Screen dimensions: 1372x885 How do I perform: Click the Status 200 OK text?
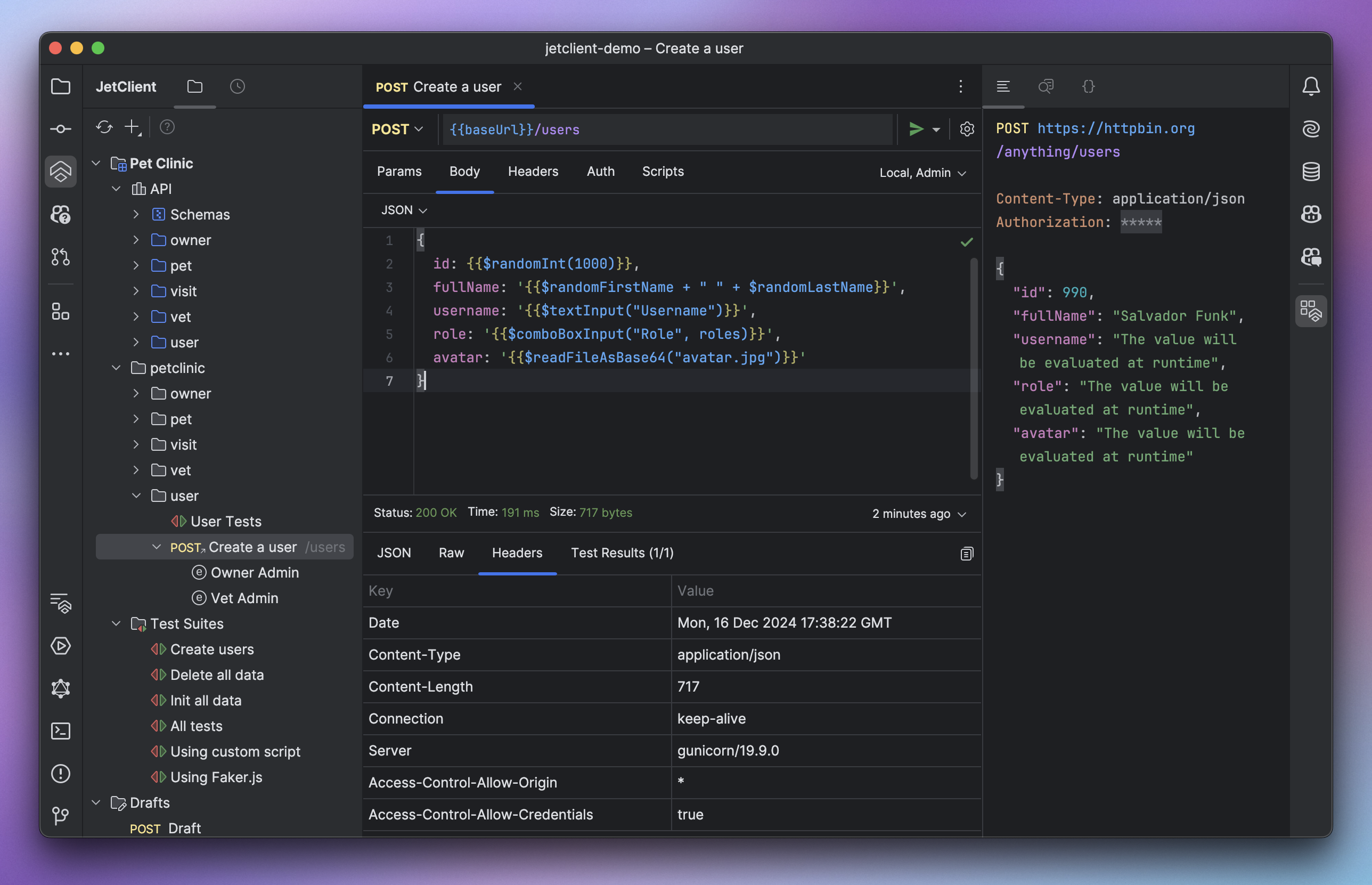(415, 513)
